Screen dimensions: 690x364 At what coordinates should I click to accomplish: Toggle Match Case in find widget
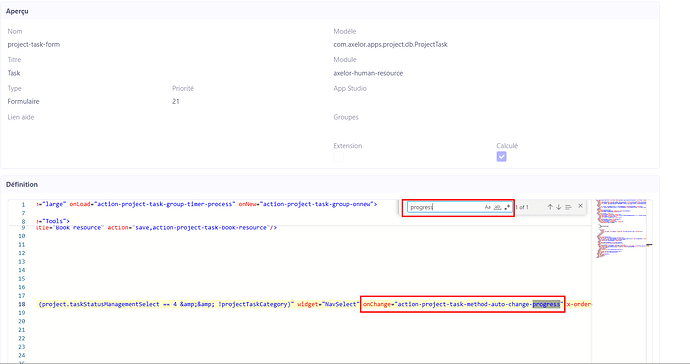[488, 207]
